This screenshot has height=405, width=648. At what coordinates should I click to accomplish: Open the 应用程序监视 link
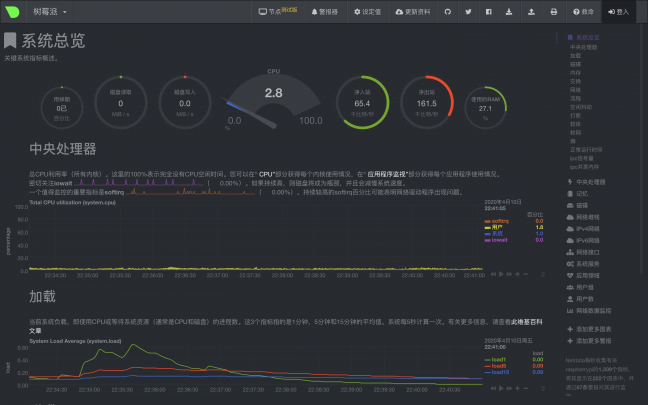point(387,174)
